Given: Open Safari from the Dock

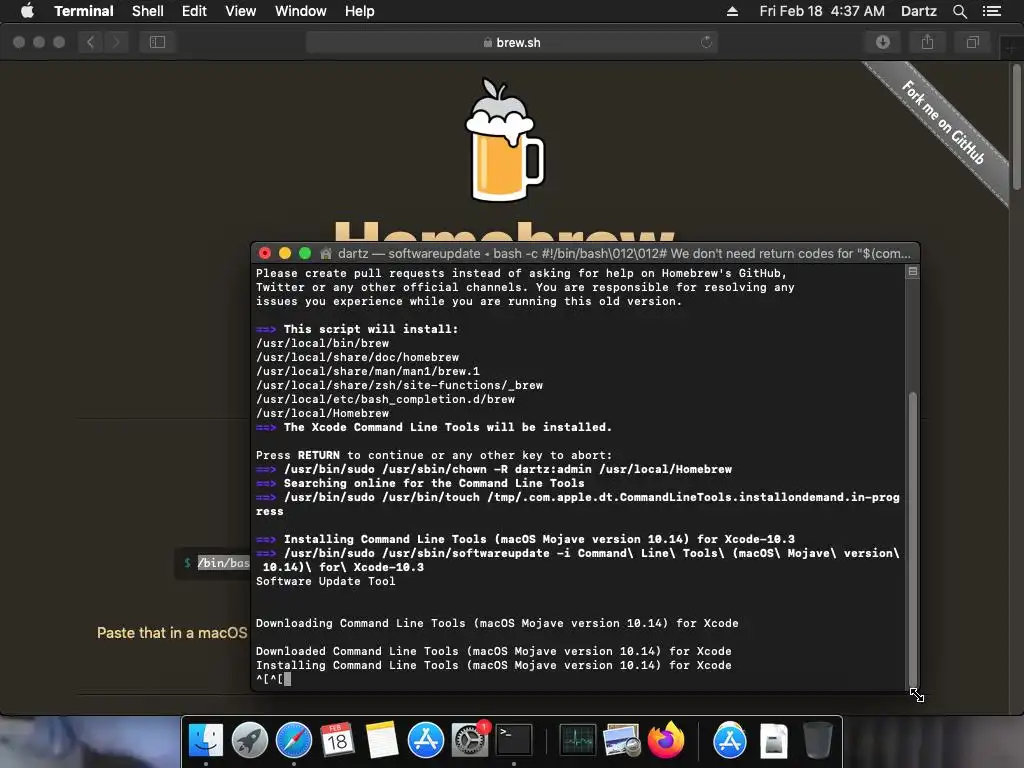Looking at the screenshot, I should click(x=294, y=741).
